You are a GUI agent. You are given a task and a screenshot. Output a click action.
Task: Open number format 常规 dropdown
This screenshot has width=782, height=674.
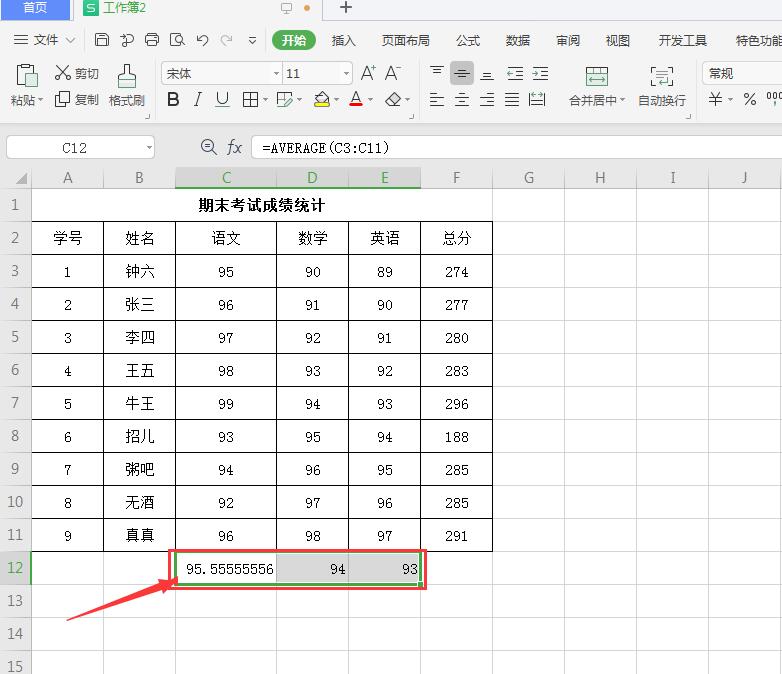[x=742, y=73]
